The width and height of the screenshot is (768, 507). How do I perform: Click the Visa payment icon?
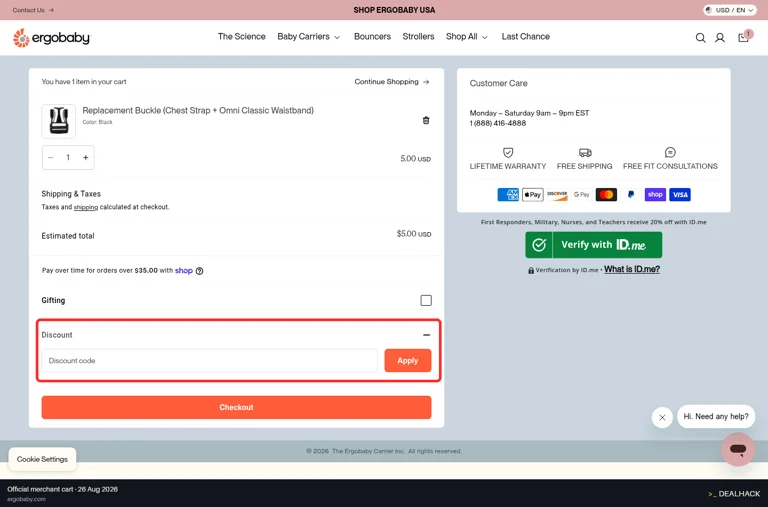680,194
